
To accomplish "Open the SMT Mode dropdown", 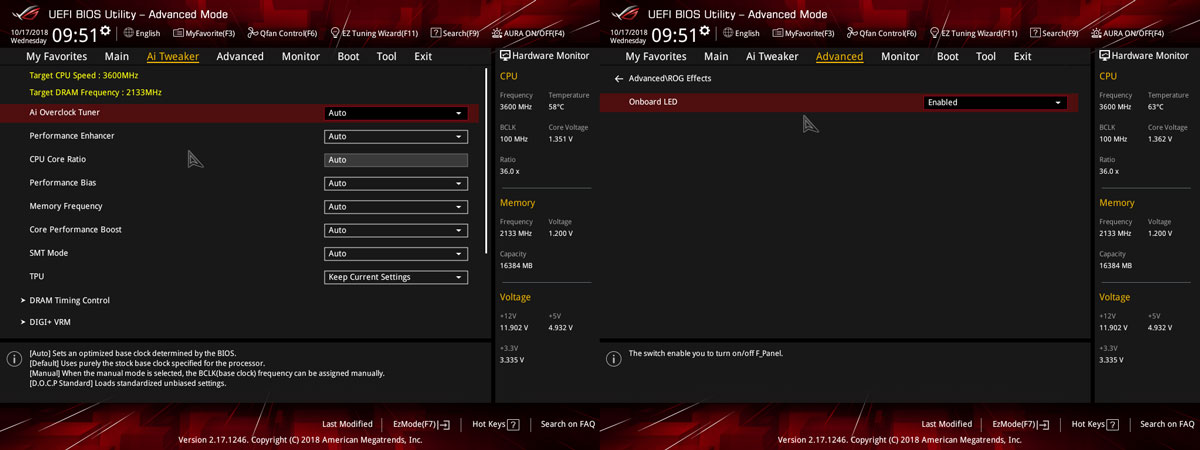I will pyautogui.click(x=396, y=253).
